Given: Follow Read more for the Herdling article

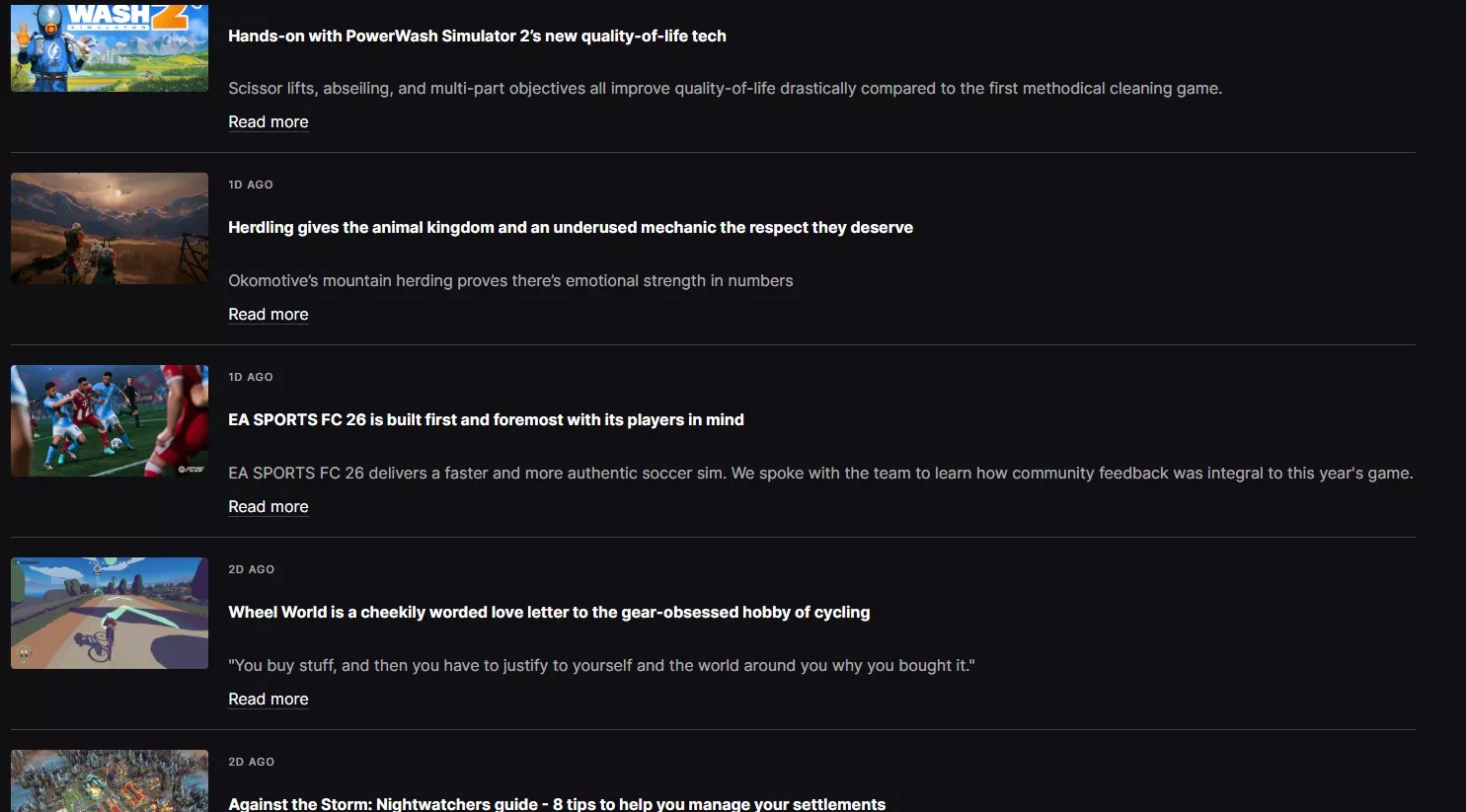Looking at the screenshot, I should [269, 314].
